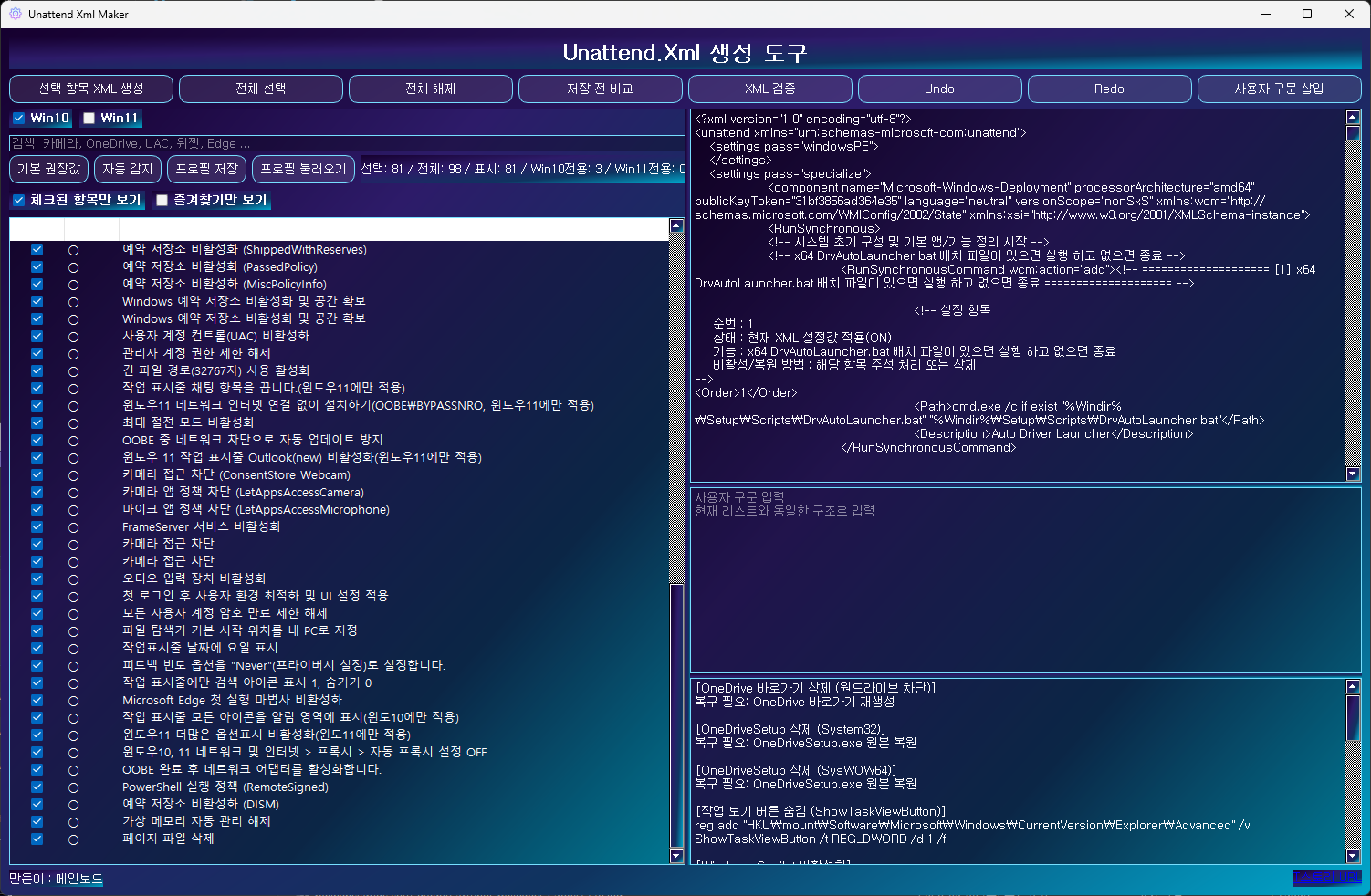
Task: Click the OneDrive 바로가기 삭제 log entry
Action: click(815, 688)
